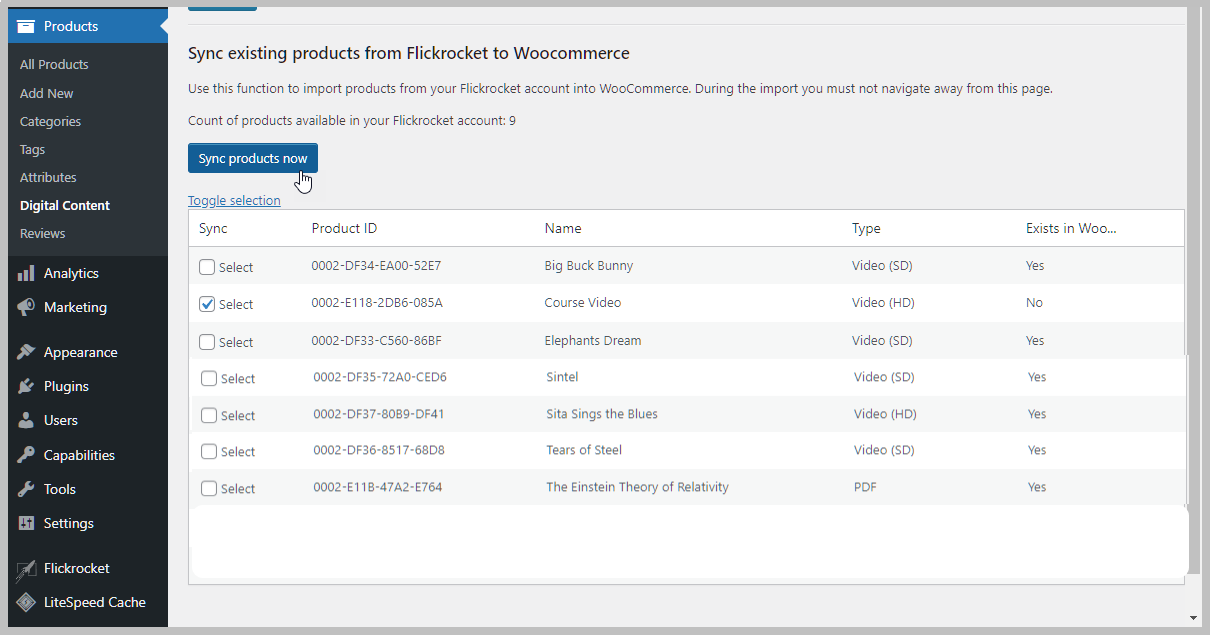
Task: Click the Users person icon
Action: pyautogui.click(x=26, y=420)
